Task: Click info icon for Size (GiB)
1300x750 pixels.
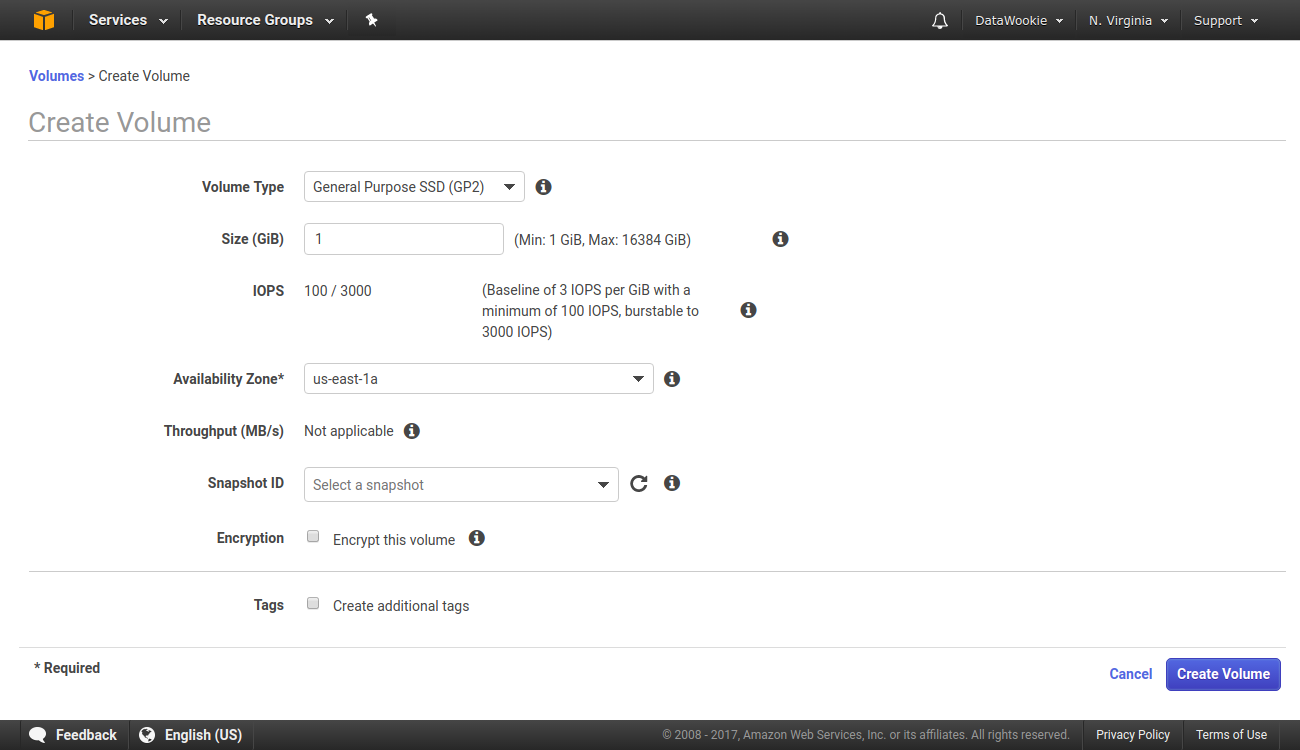Action: (x=781, y=239)
